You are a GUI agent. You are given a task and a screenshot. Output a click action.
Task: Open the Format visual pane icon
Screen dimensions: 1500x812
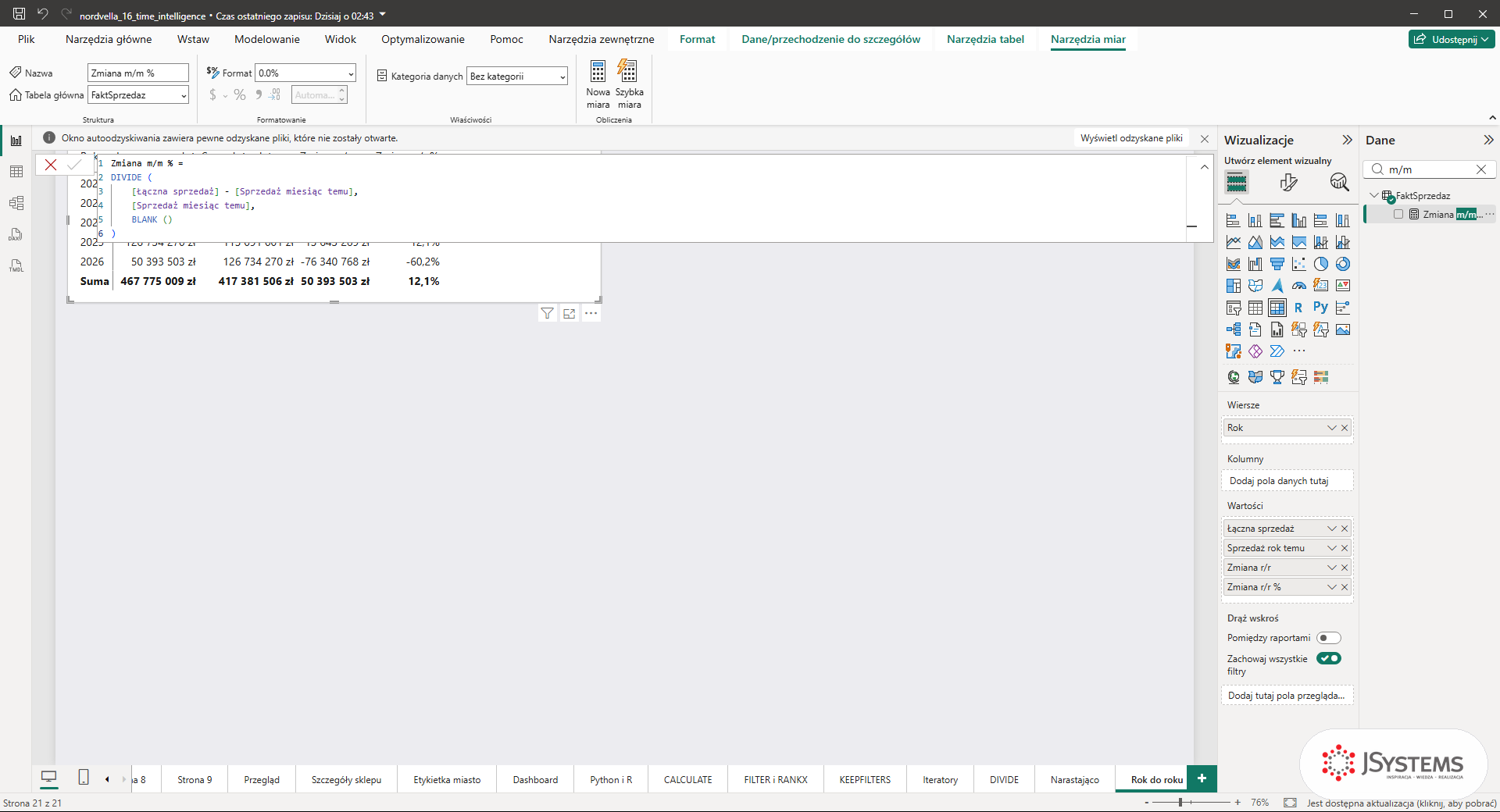1288,182
